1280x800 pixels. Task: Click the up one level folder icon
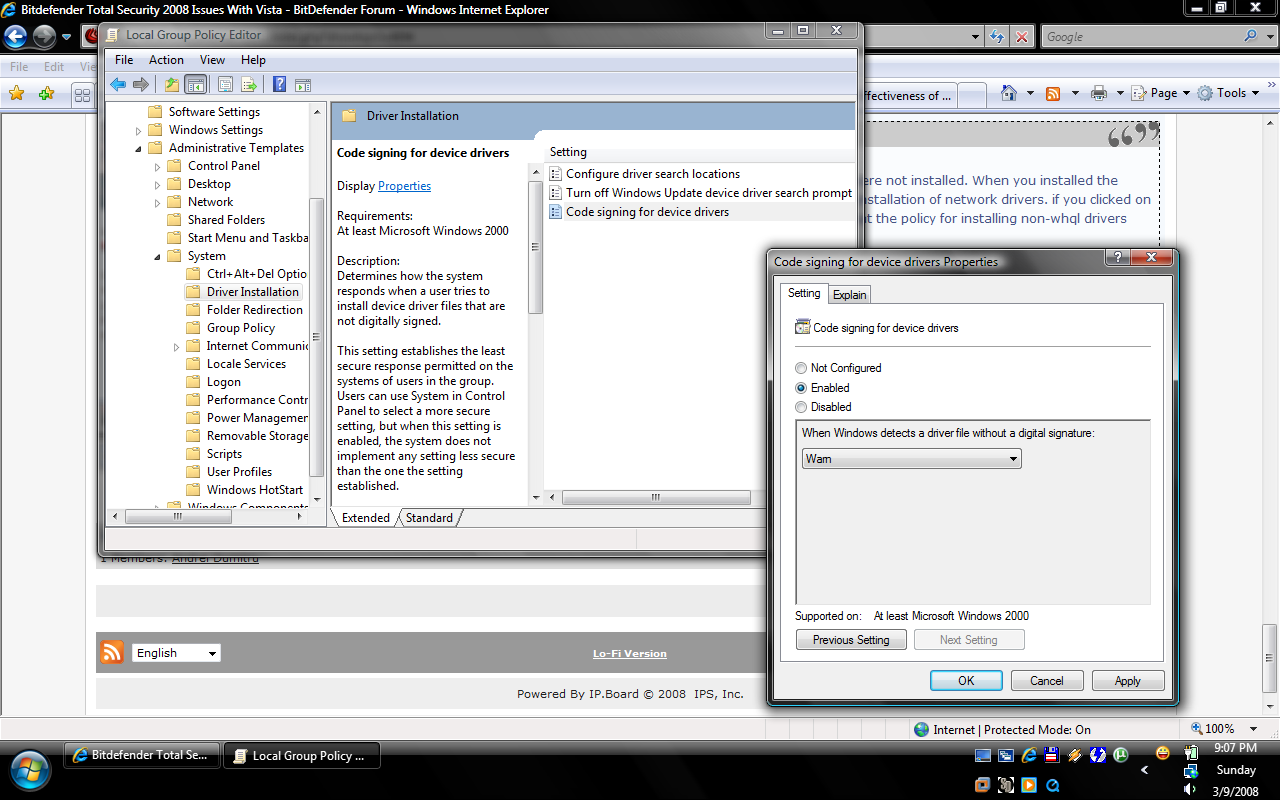172,85
